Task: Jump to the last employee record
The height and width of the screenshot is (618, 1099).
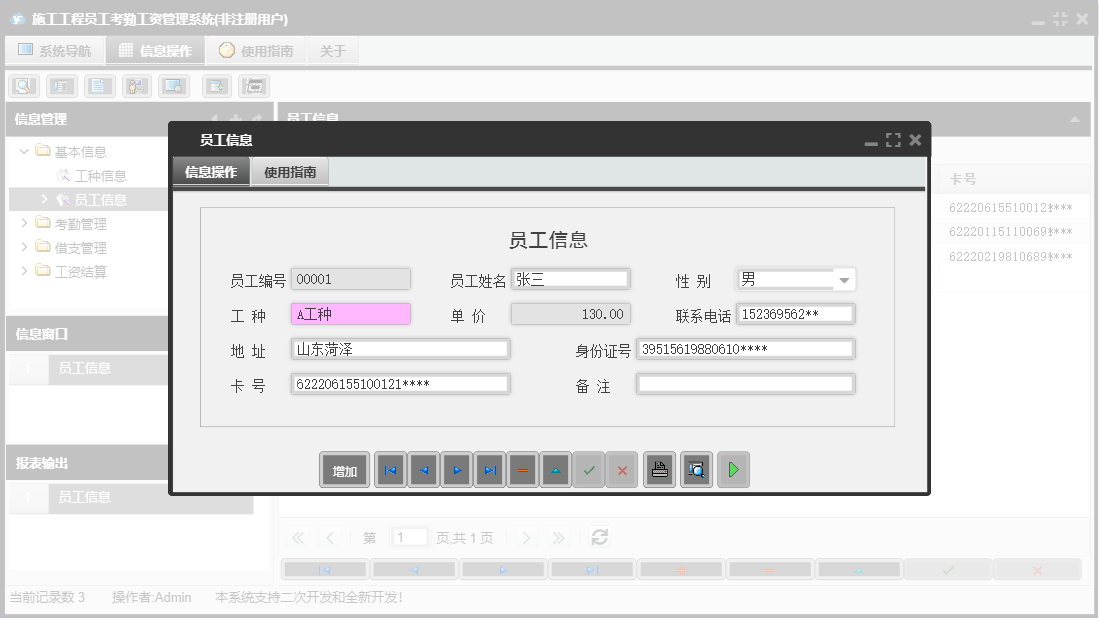Action: [489, 469]
